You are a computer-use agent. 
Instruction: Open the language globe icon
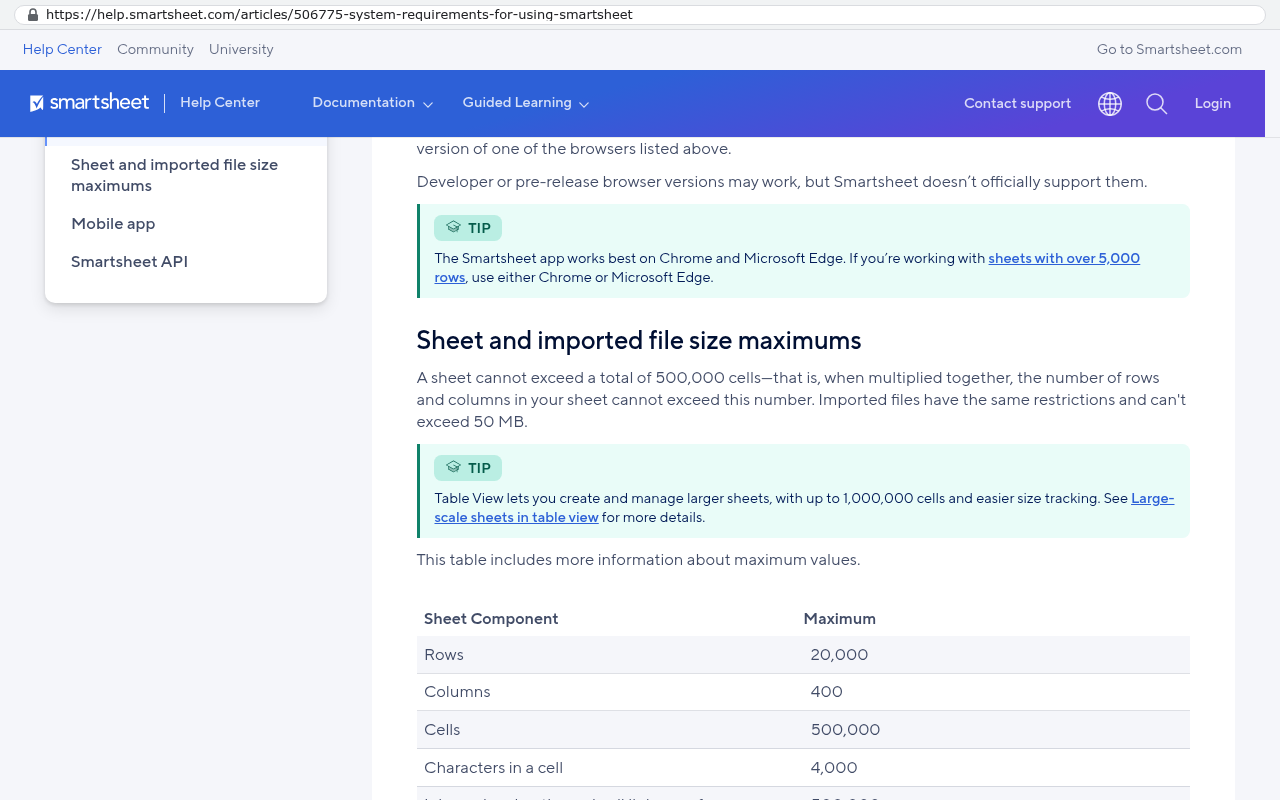1110,104
